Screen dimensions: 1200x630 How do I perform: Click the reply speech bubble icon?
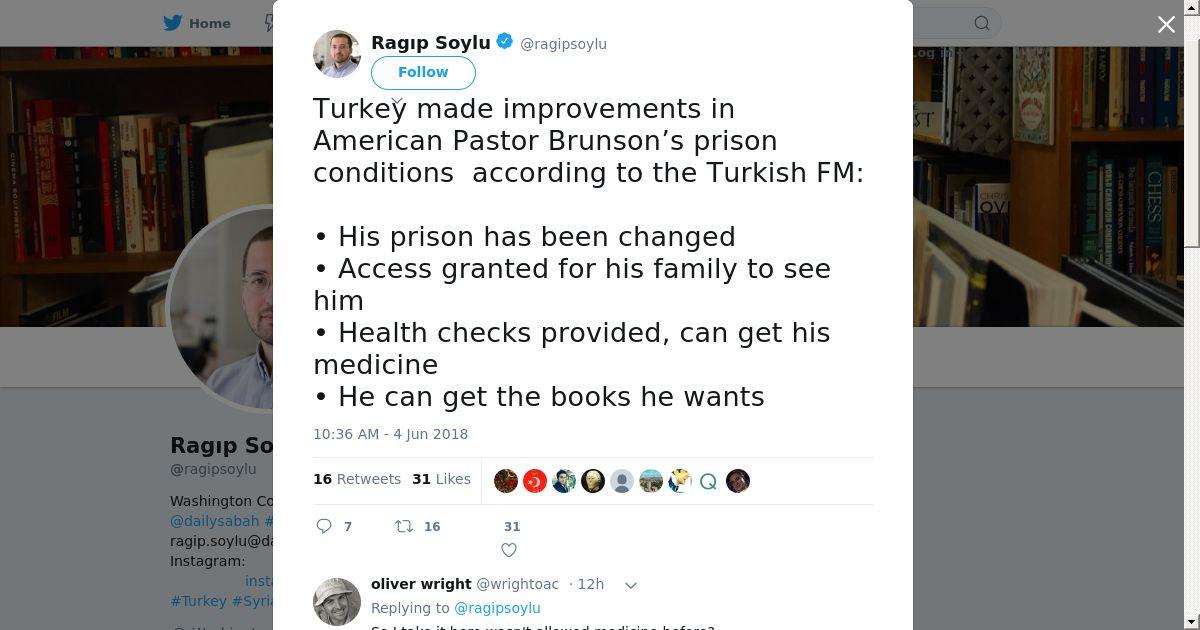coord(324,526)
